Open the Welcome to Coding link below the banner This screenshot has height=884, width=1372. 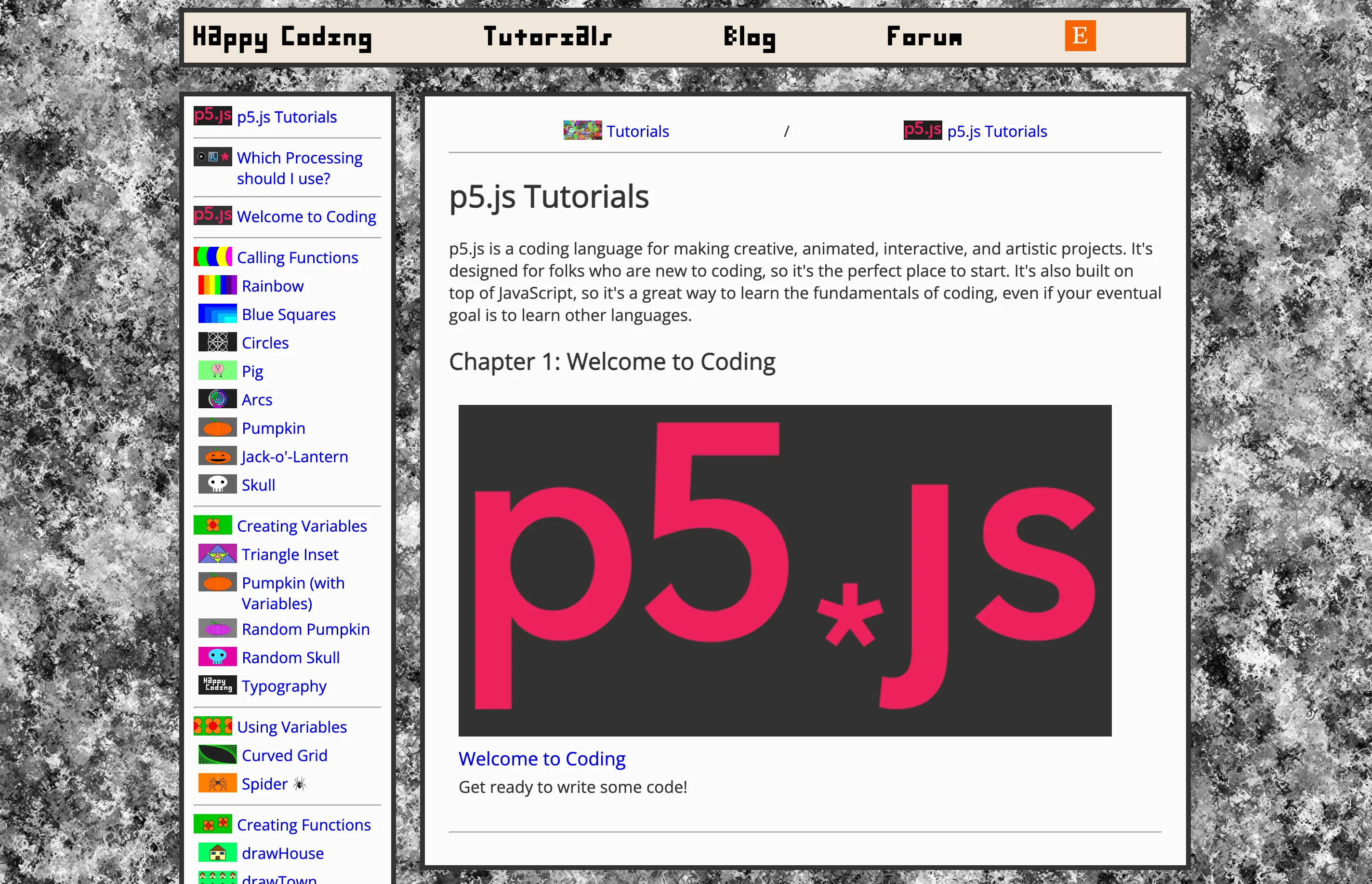click(542, 758)
